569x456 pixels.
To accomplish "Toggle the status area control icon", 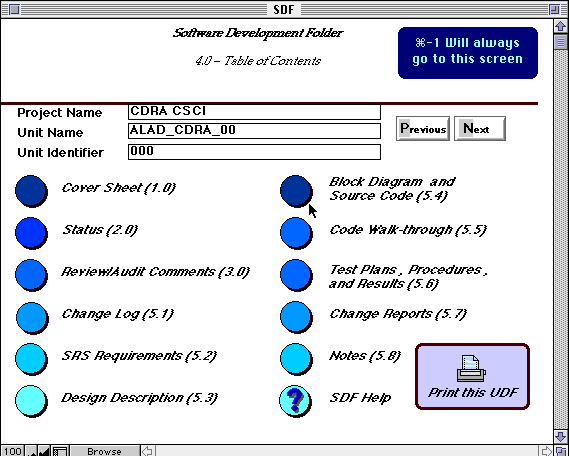I will point(60,451).
